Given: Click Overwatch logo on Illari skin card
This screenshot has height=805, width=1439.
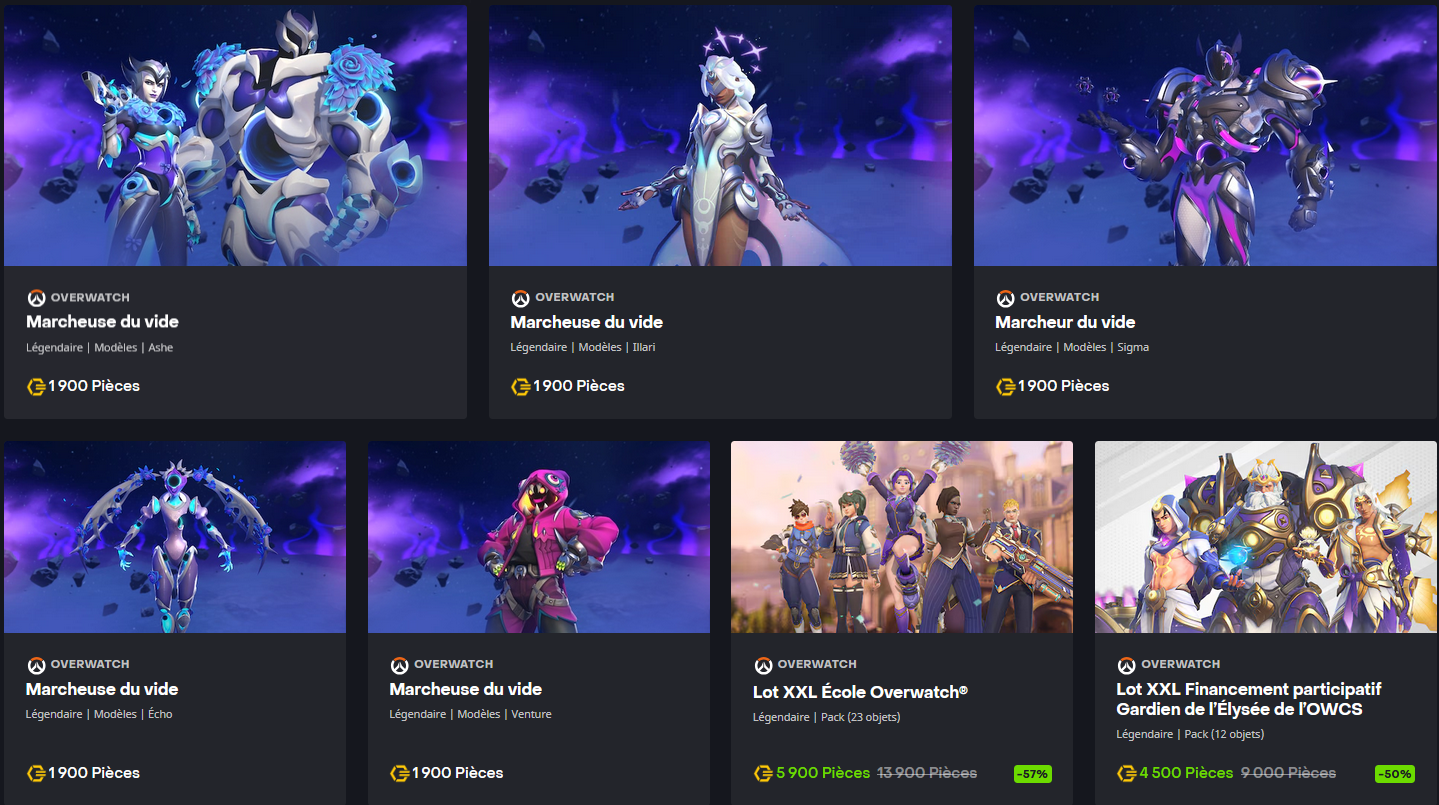Looking at the screenshot, I should point(520,298).
